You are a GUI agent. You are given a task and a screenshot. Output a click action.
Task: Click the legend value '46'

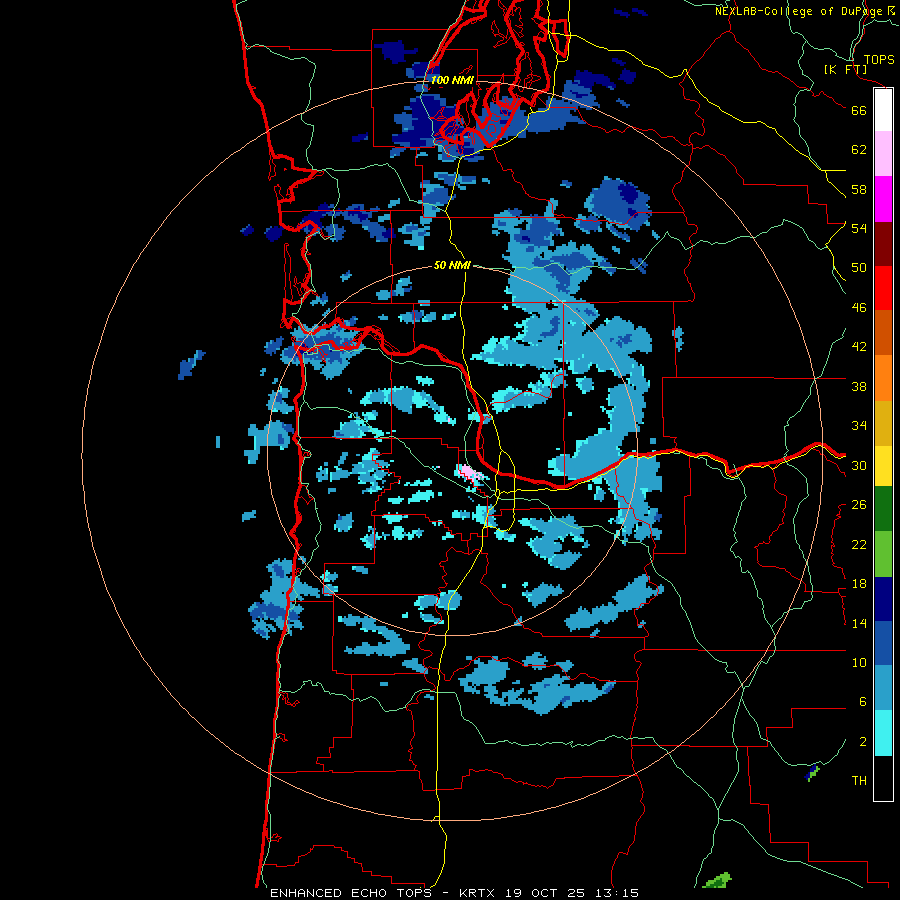[859, 308]
